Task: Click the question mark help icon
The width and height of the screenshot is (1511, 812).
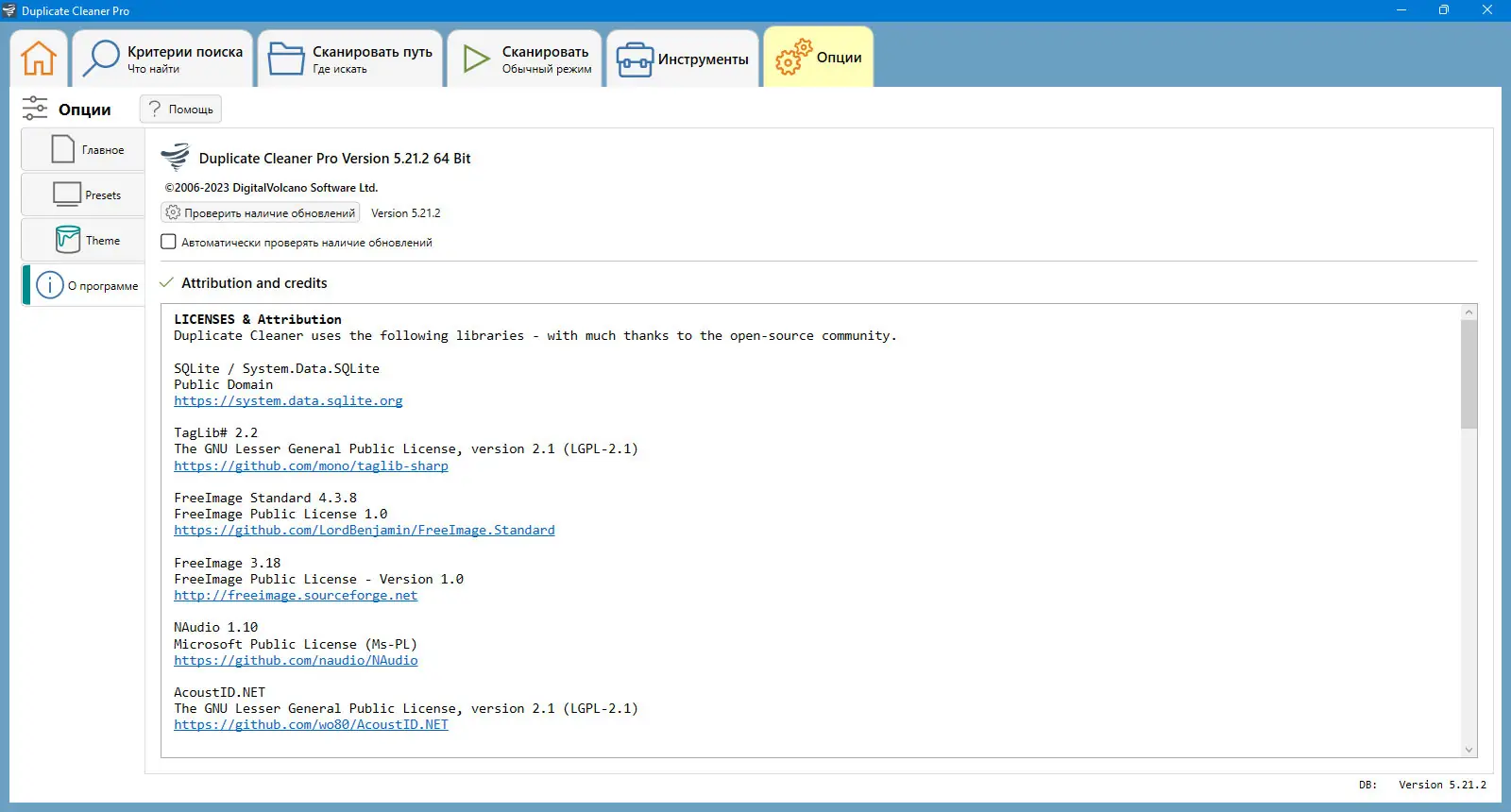Action: (155, 109)
